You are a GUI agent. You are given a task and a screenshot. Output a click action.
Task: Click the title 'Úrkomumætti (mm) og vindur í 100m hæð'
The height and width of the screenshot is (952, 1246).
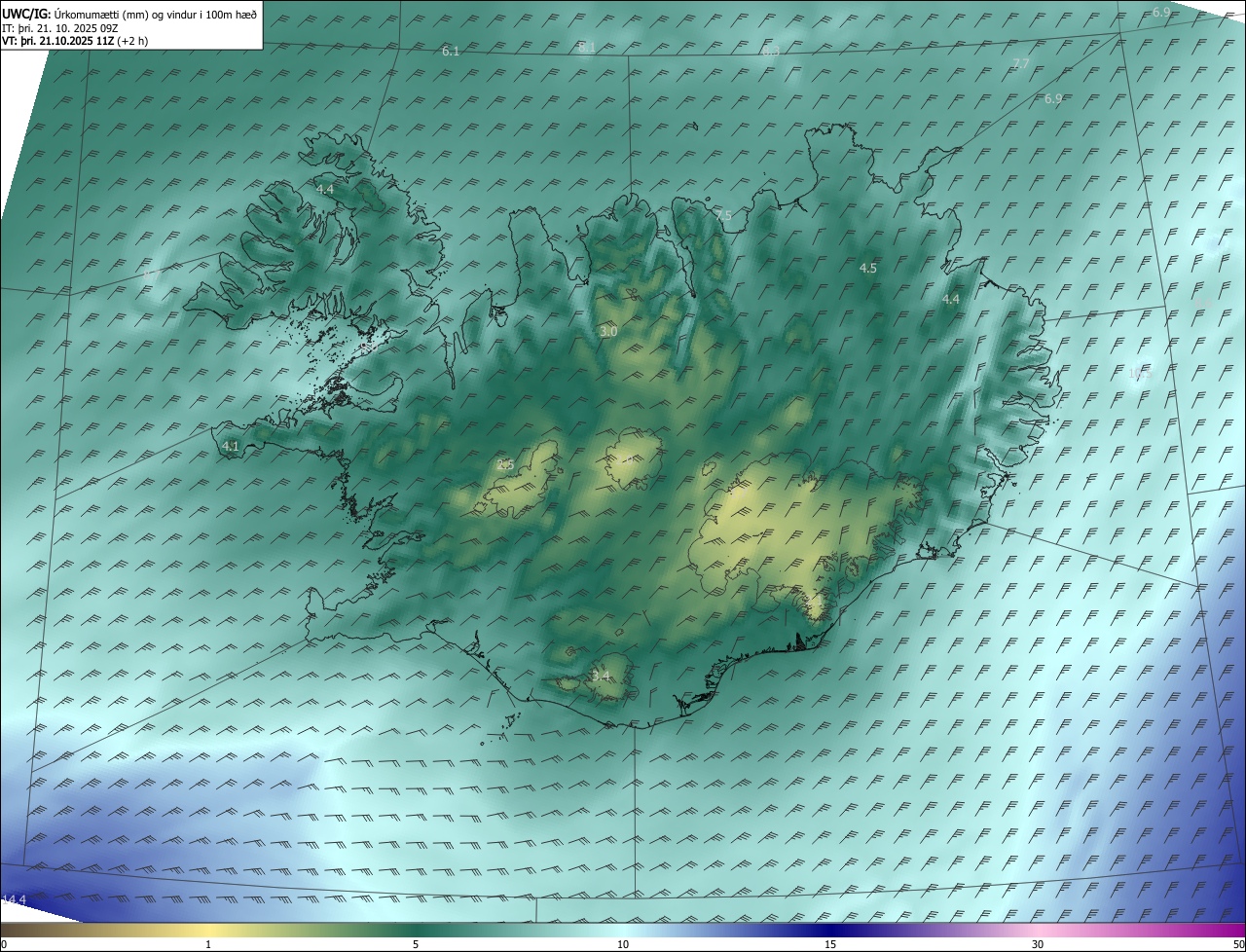coord(156,14)
